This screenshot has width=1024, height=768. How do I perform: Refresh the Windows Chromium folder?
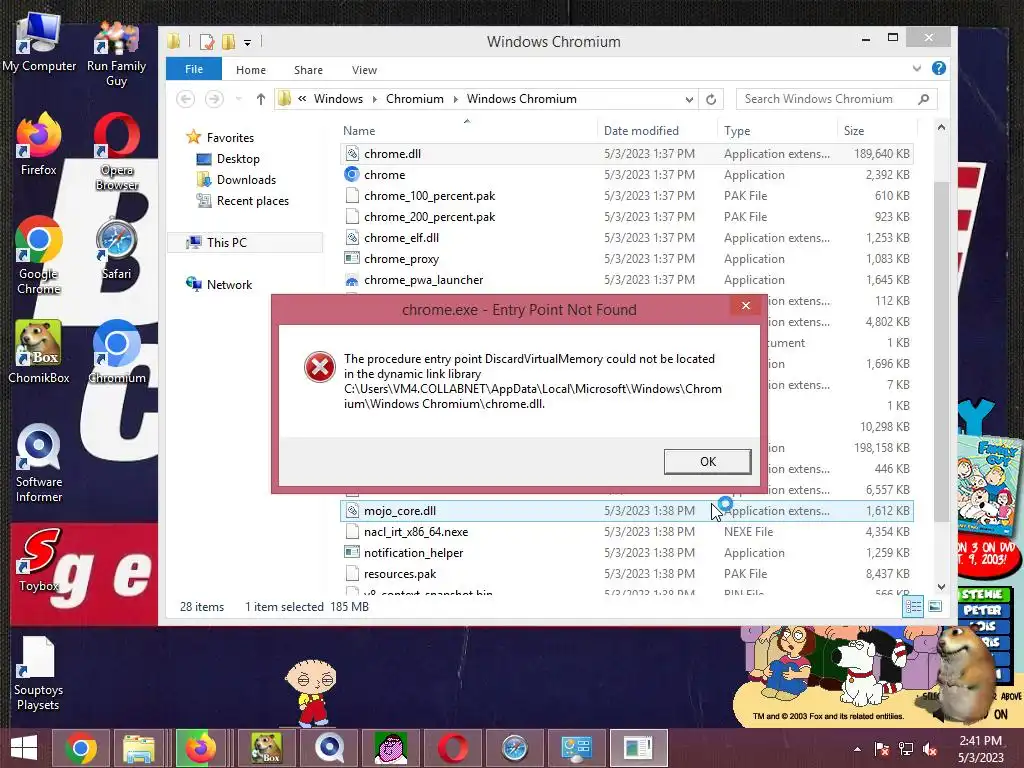tap(711, 99)
